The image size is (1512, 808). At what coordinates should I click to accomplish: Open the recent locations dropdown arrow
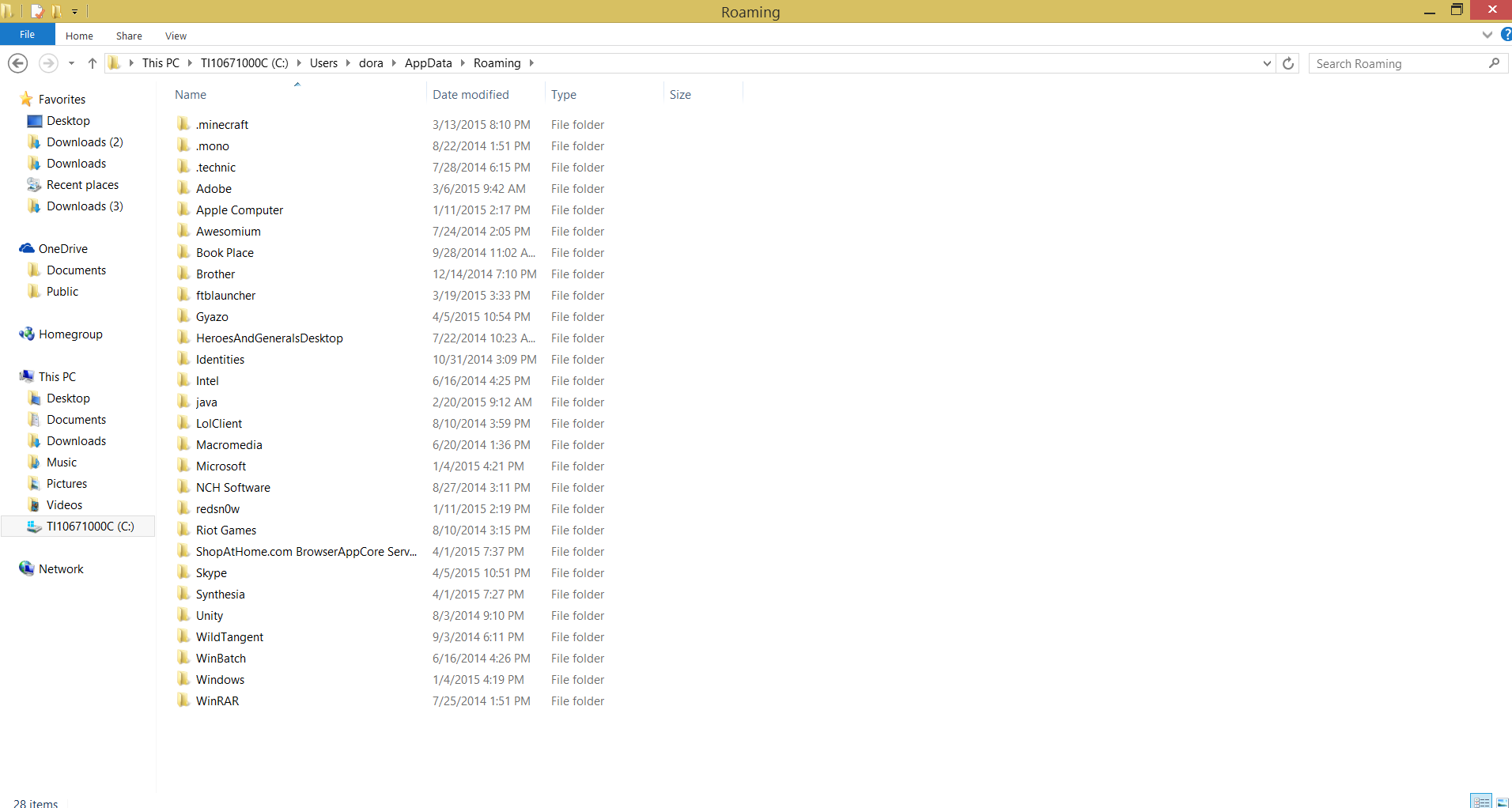(71, 63)
